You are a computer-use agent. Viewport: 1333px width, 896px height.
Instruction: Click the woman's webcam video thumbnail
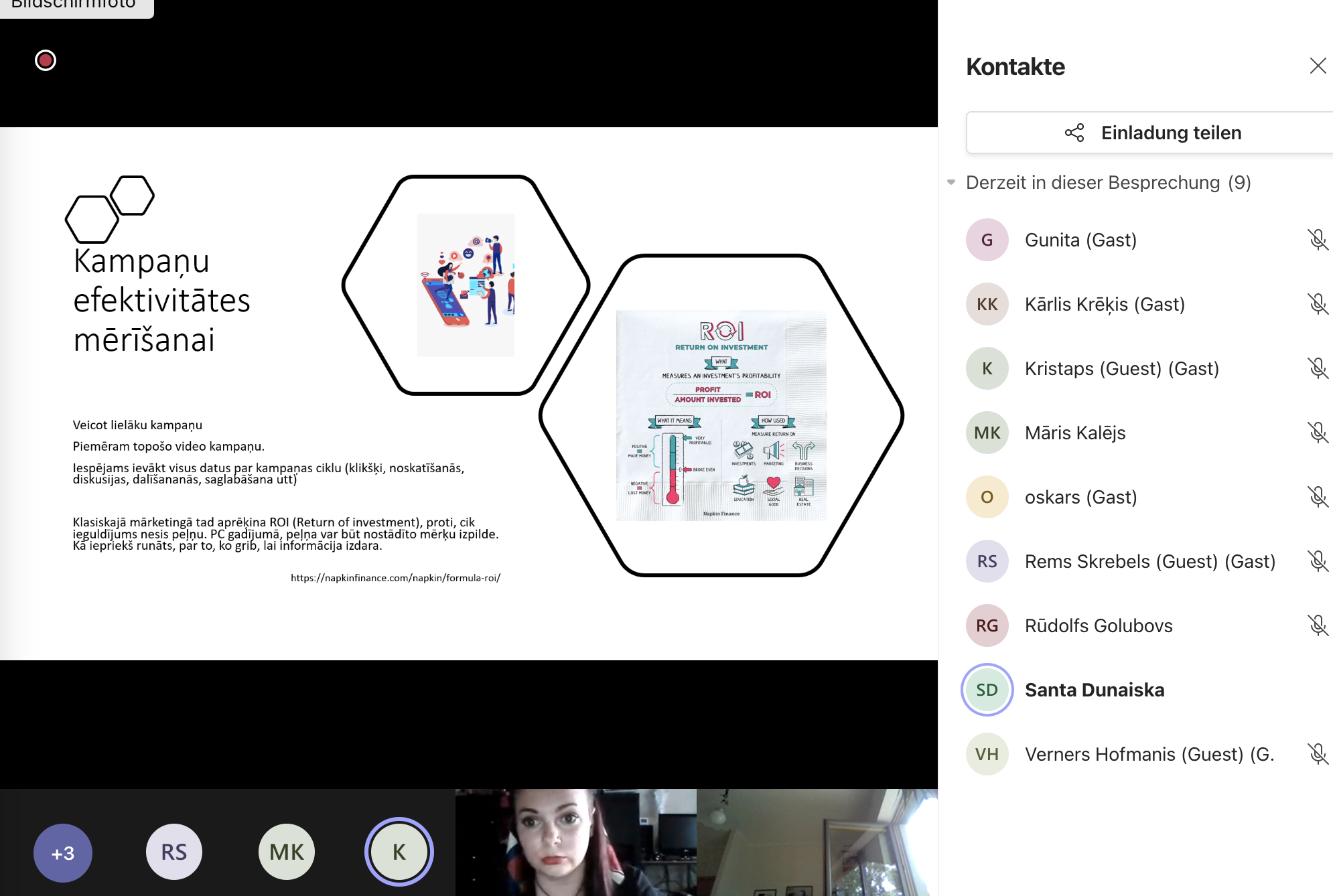(575, 842)
